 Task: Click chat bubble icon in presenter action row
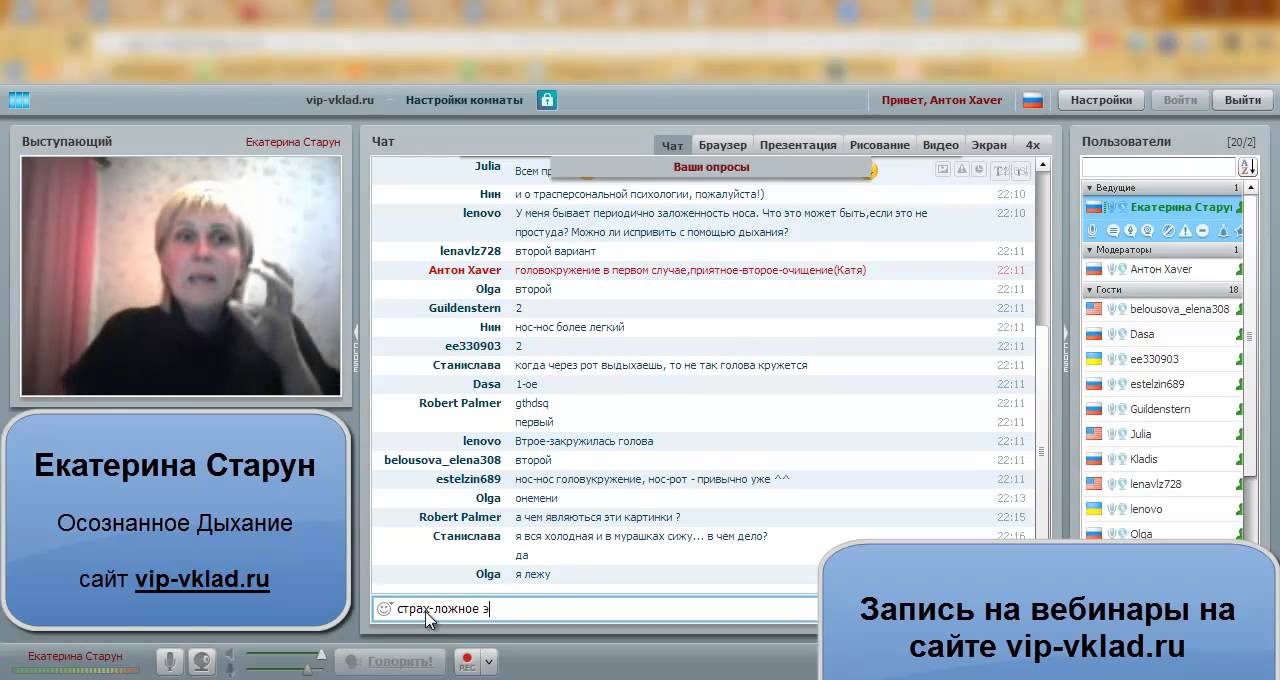[1113, 231]
